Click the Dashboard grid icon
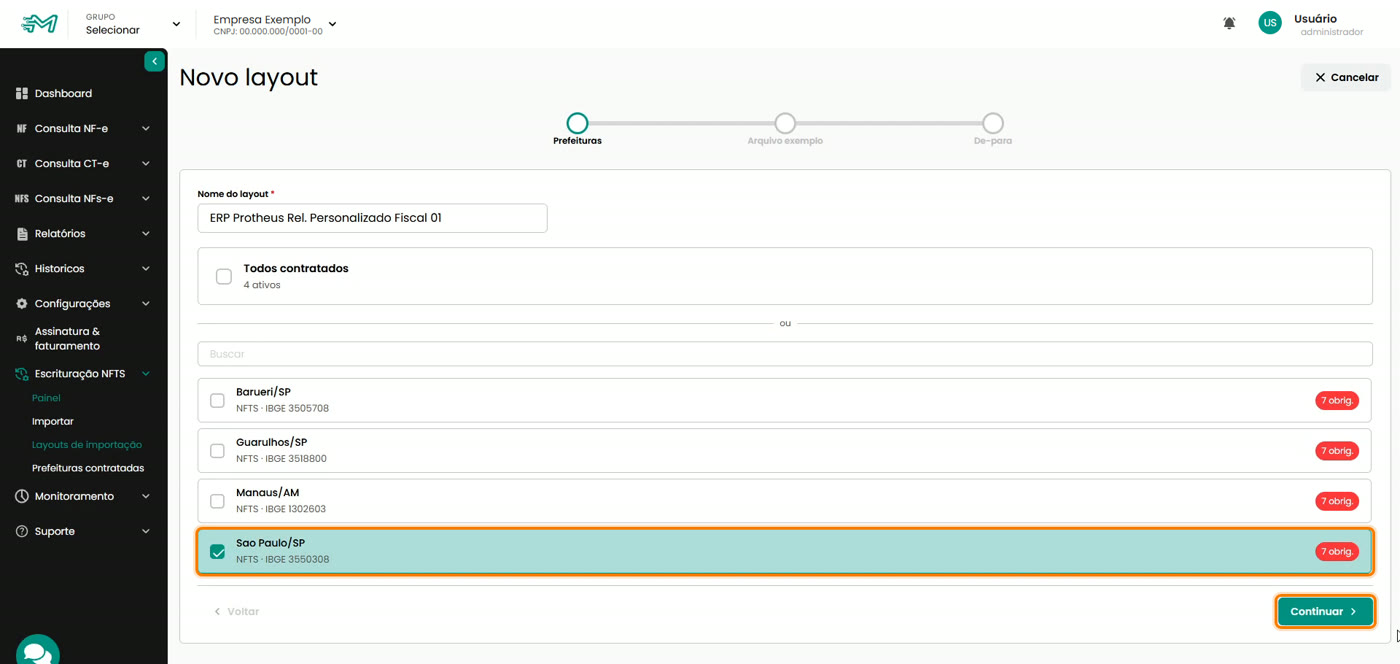Screen dimensions: 1400x664 click(21, 93)
